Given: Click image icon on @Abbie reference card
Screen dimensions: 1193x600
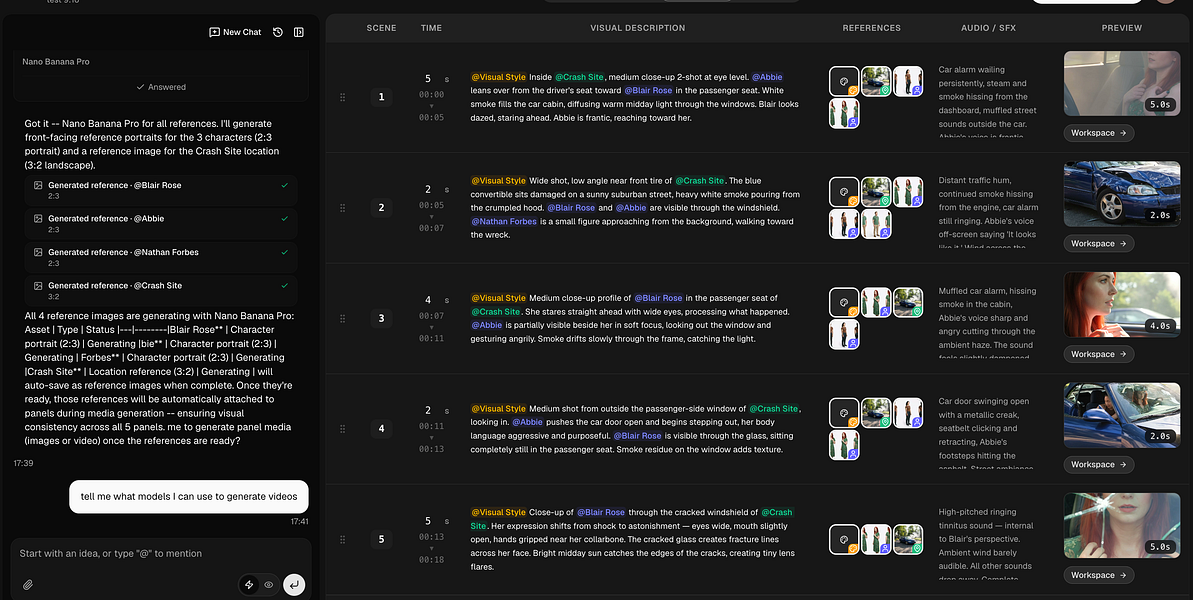Looking at the screenshot, I should (x=38, y=218).
